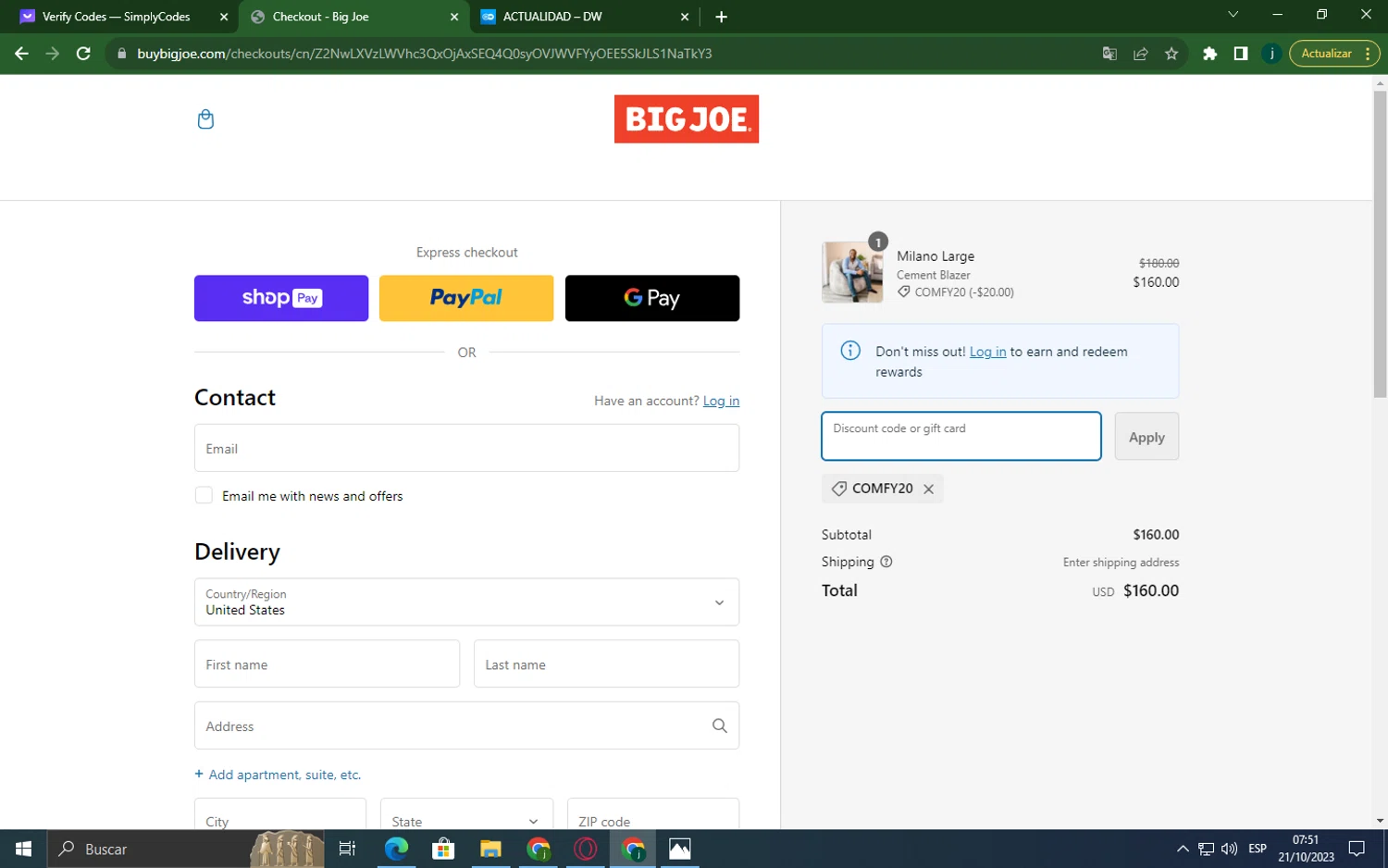Open Microsoft Store from the taskbar
This screenshot has width=1388, height=868.
click(443, 849)
